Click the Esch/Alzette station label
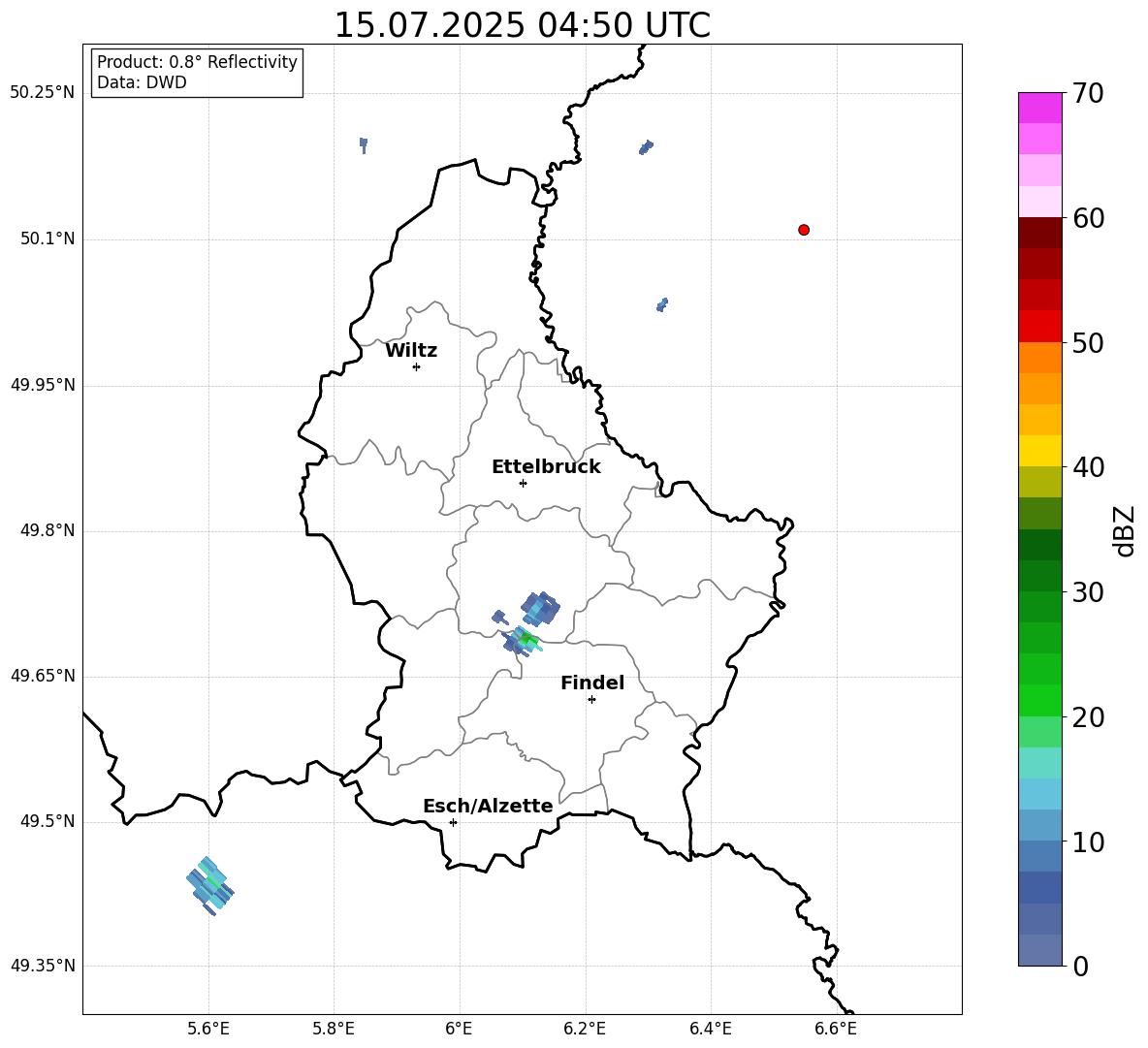Viewport: 1148px width, 1048px height. pyautogui.click(x=488, y=806)
